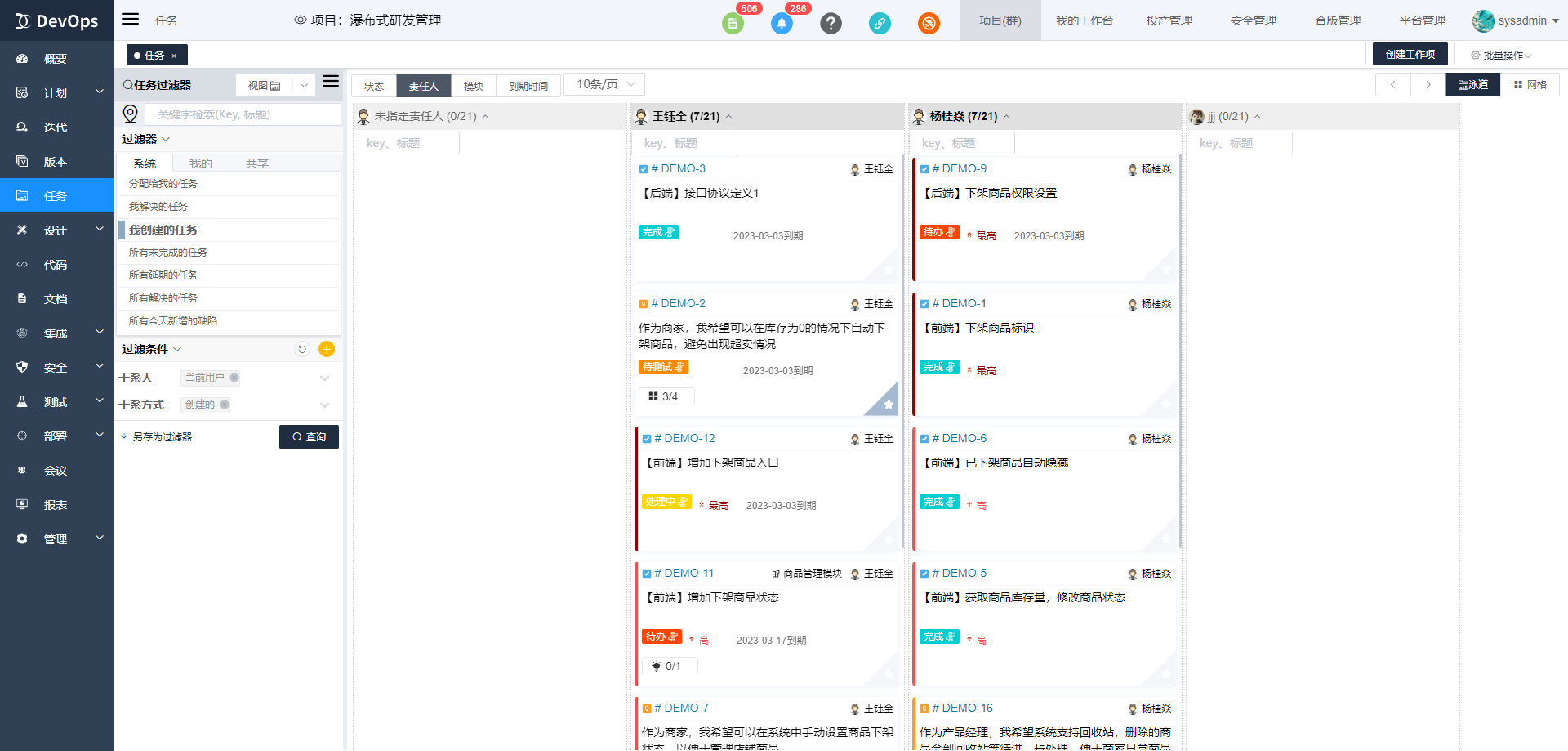Open the 10条/页 page size dropdown
The width and height of the screenshot is (1568, 751).
[x=604, y=84]
